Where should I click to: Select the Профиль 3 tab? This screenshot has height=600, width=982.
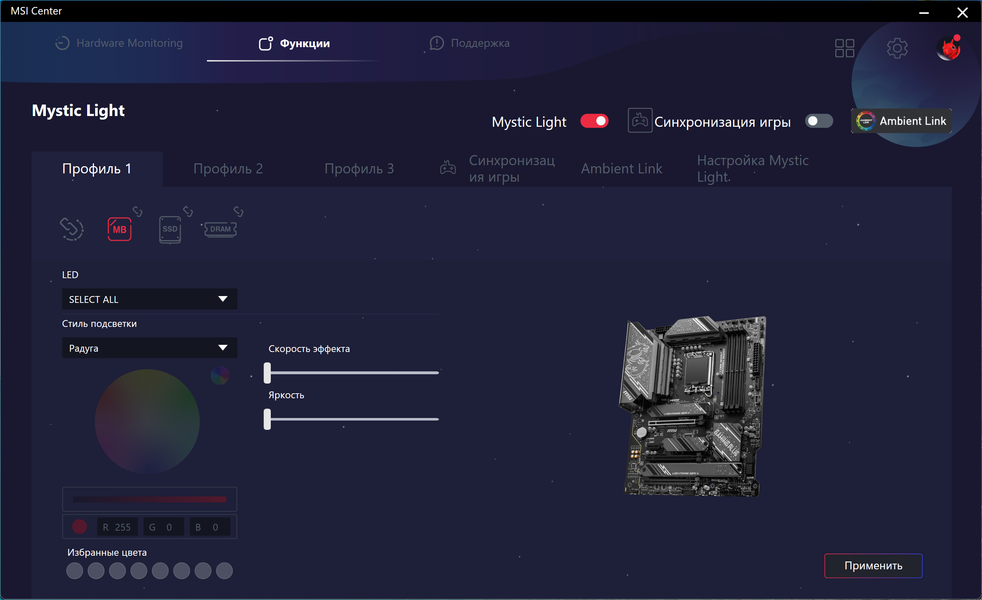coord(359,168)
